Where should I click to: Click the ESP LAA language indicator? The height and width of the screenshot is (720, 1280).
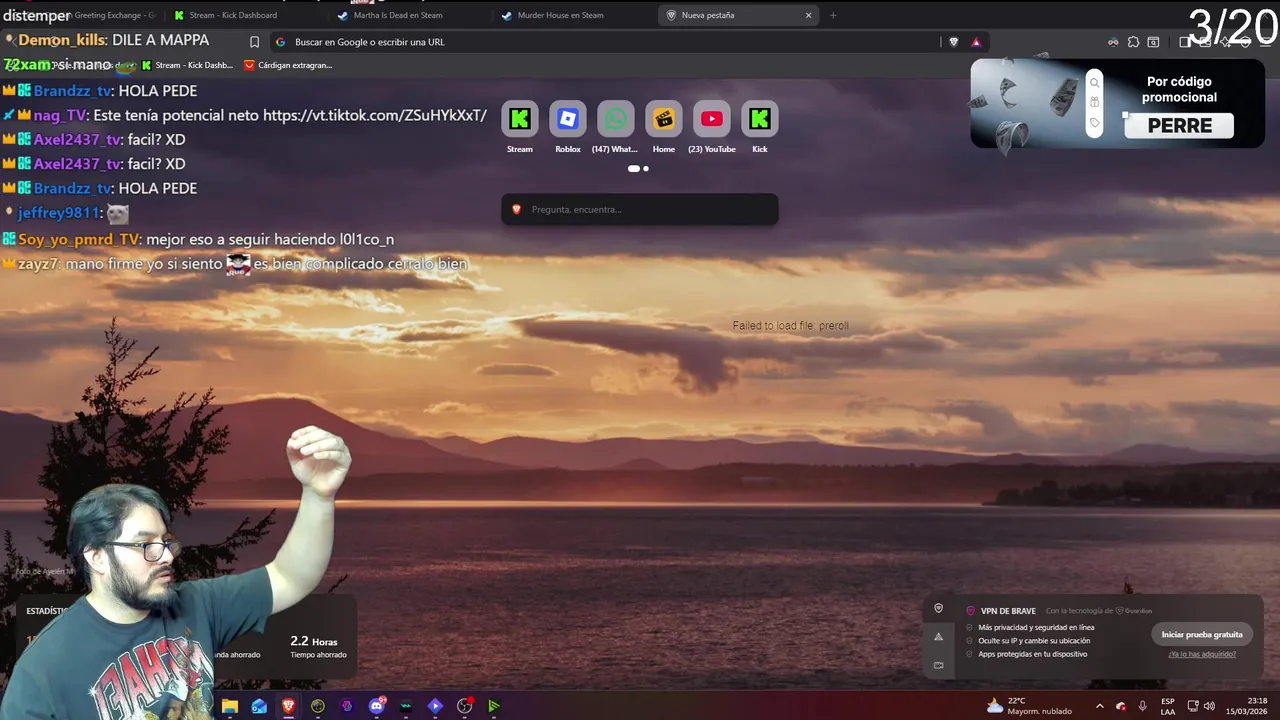pyautogui.click(x=1168, y=706)
